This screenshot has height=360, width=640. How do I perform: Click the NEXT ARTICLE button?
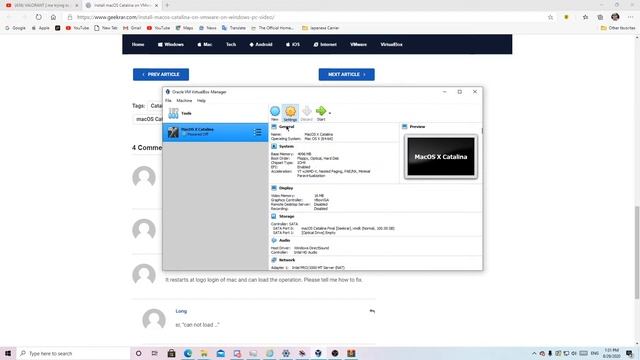point(347,74)
